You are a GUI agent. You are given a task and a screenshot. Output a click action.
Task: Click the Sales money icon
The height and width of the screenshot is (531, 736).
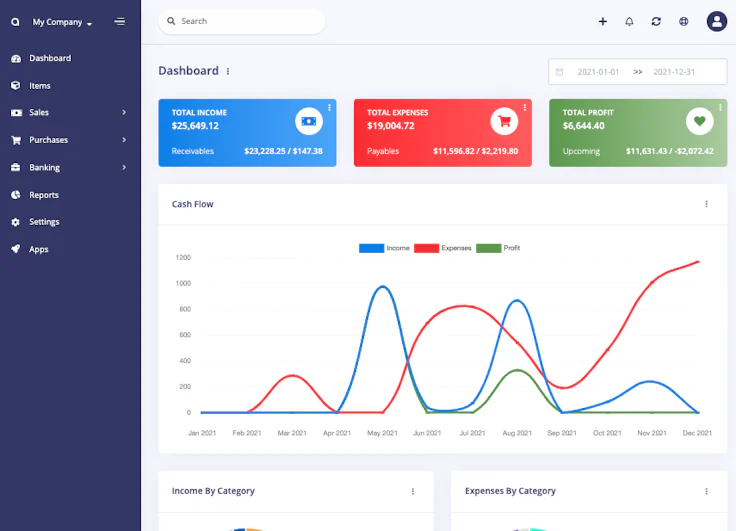[x=16, y=113]
